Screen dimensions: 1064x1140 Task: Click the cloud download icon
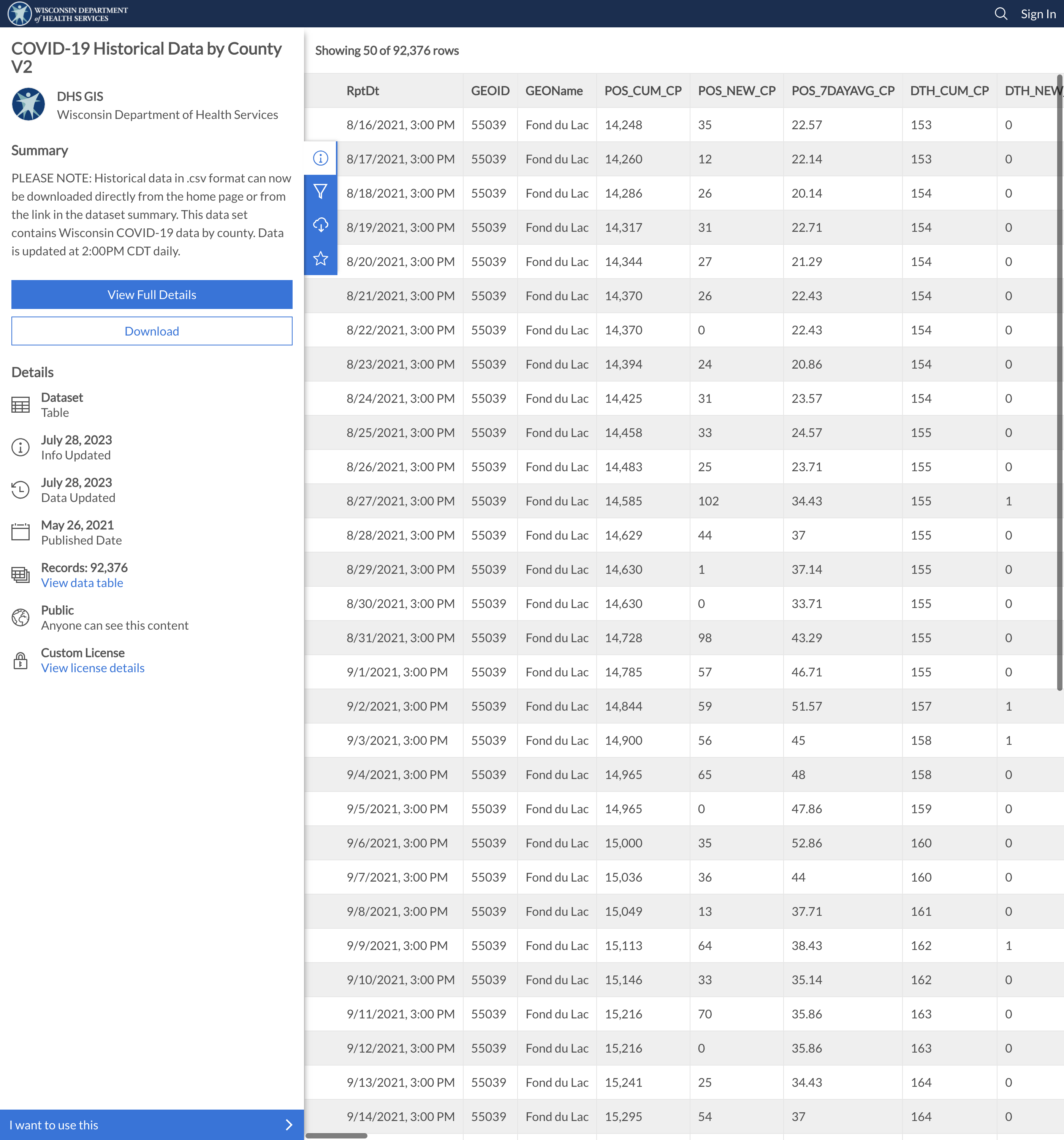[321, 225]
